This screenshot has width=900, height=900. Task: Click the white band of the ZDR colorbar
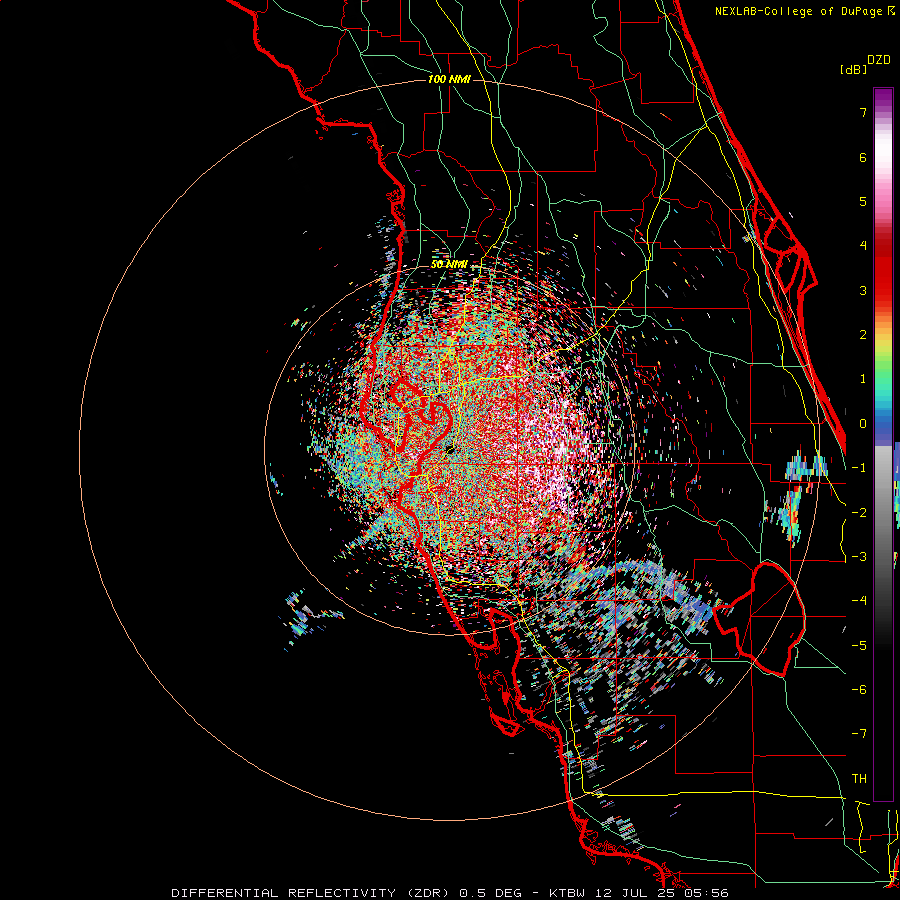pyautogui.click(x=883, y=152)
